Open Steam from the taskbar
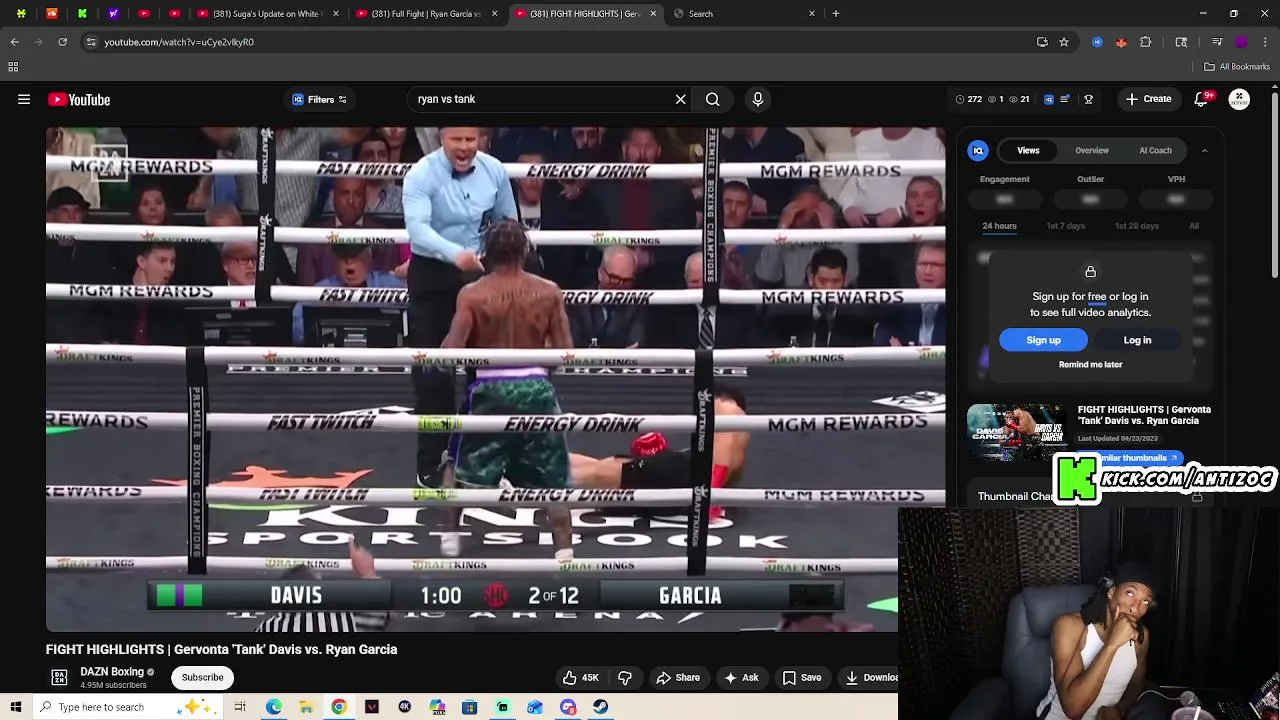Viewport: 1280px width, 720px height. pos(600,707)
